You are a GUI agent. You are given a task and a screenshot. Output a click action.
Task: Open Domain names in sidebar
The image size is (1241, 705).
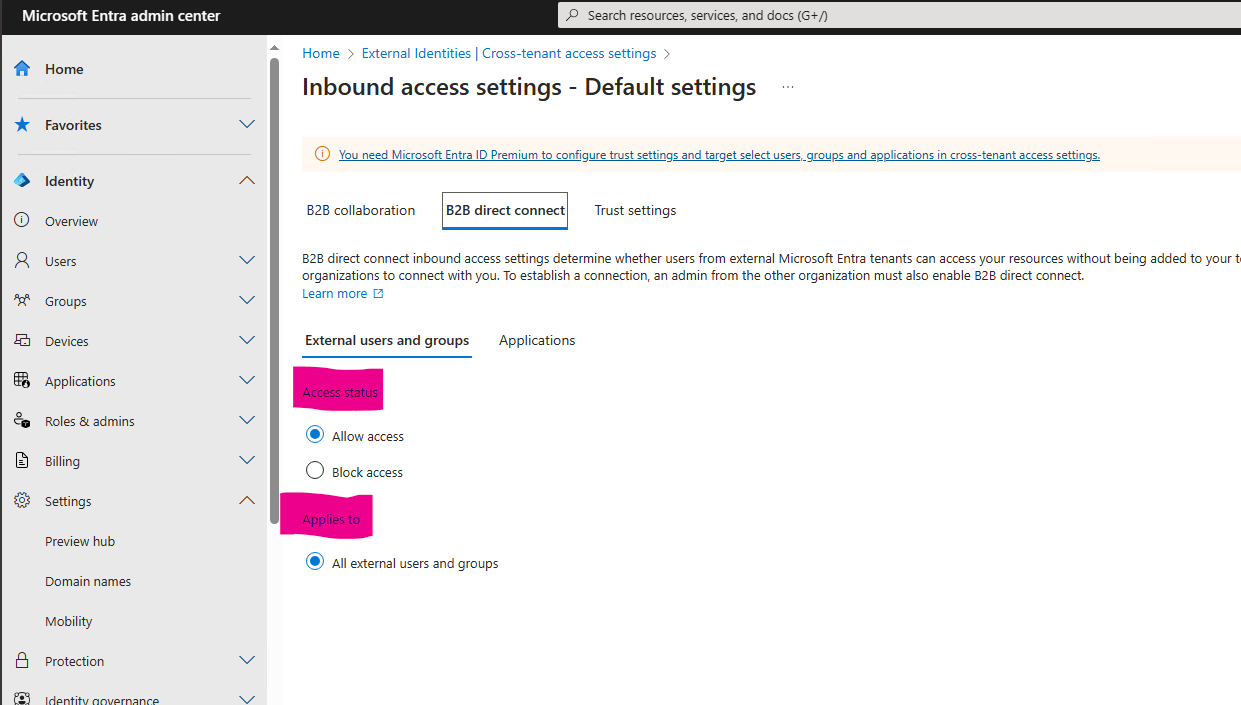(x=88, y=581)
